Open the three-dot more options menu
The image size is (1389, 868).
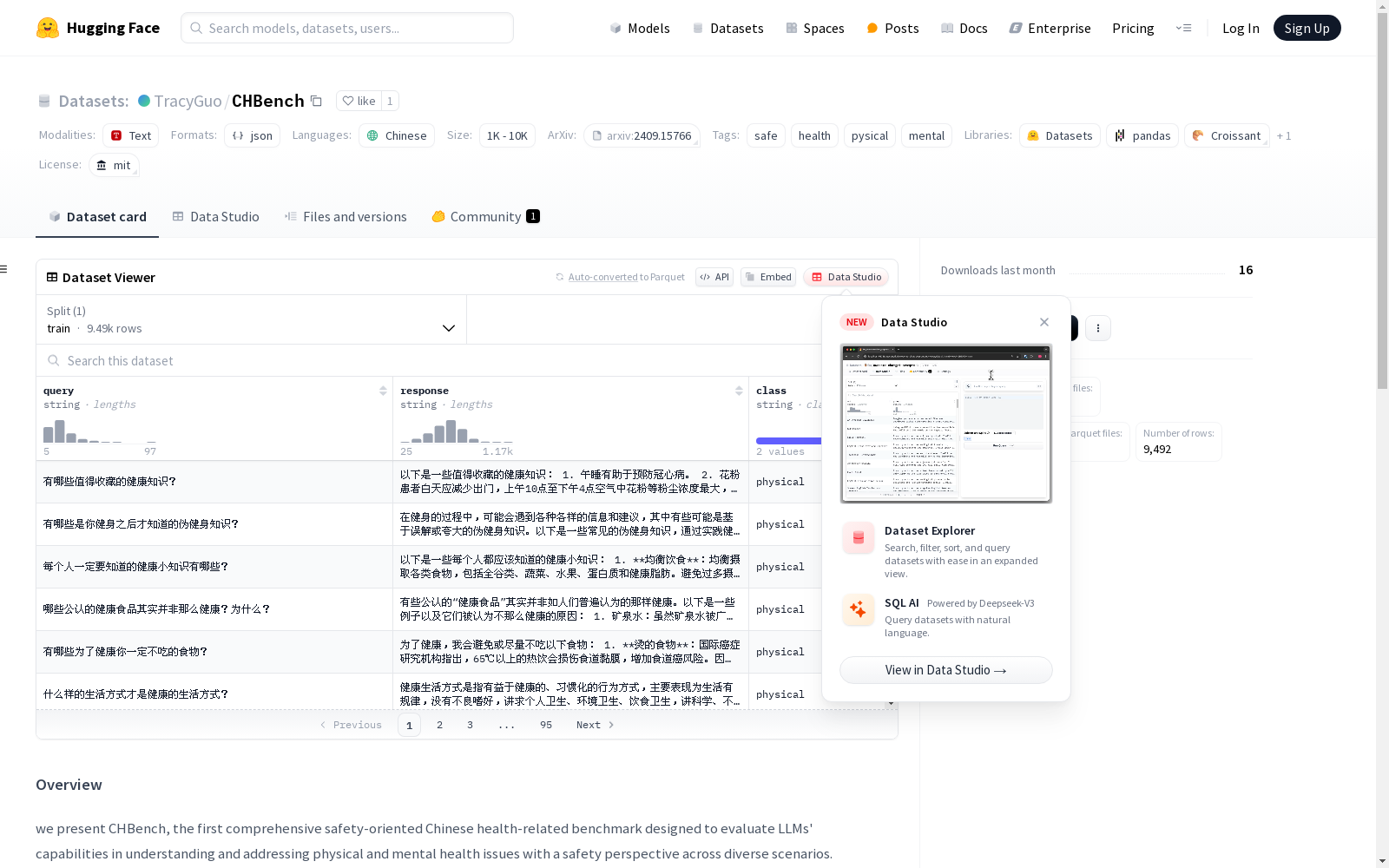[1098, 328]
